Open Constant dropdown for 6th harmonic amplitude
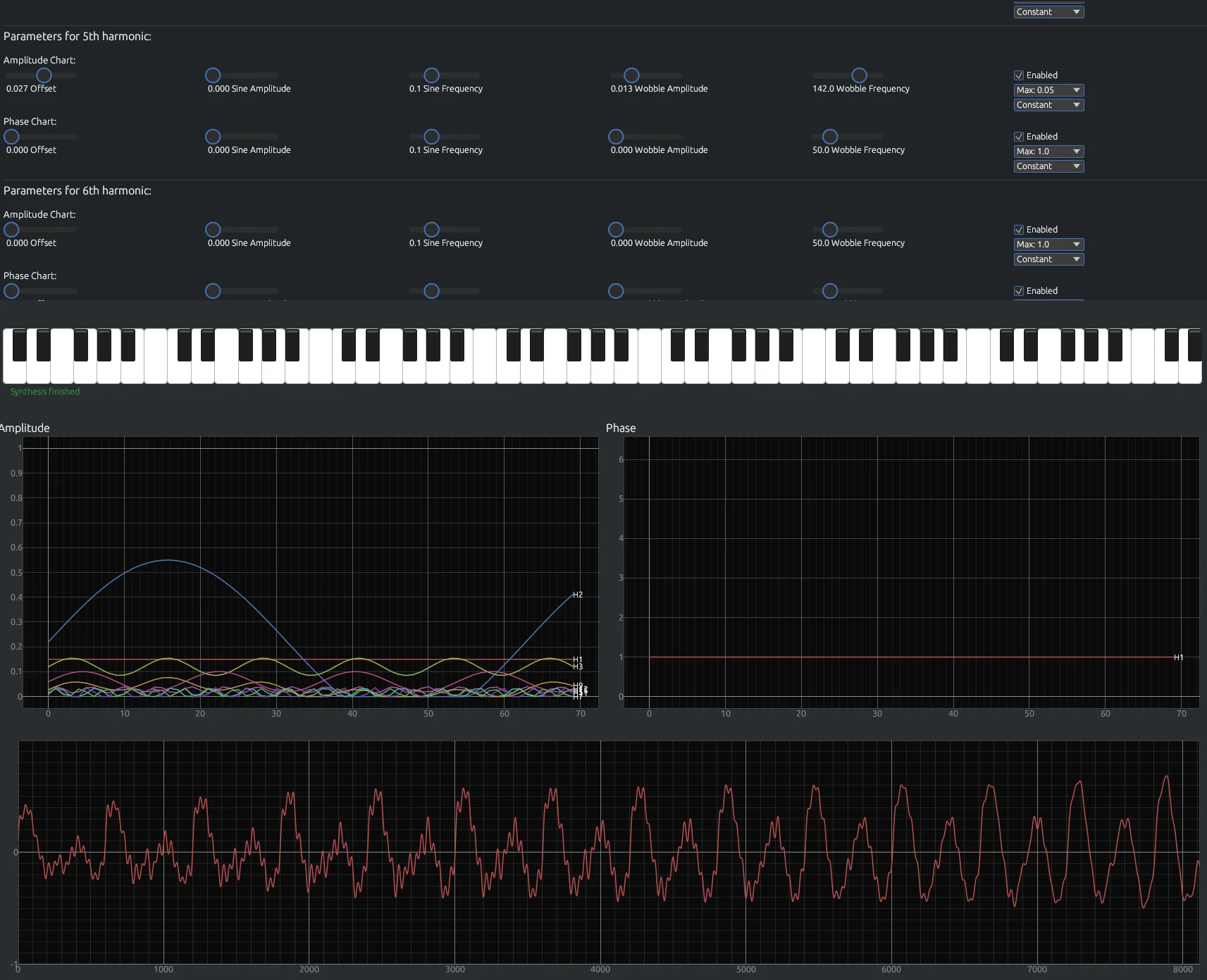The width and height of the screenshot is (1207, 980). pyautogui.click(x=1048, y=259)
